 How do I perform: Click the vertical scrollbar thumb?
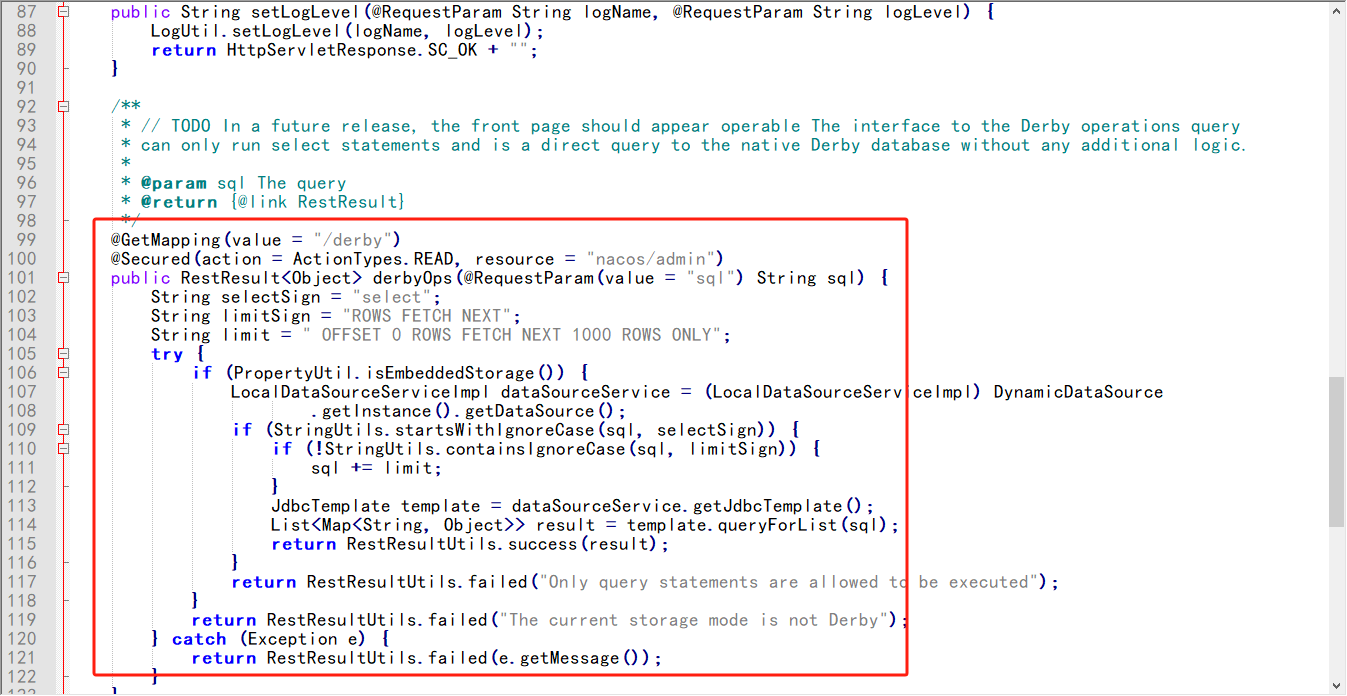coord(1336,450)
